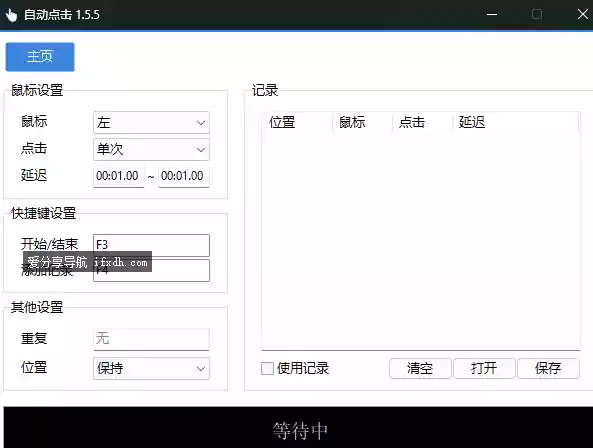Open the 位置 dropdown showing 保持
Image resolution: width=593 pixels, height=448 pixels.
tap(151, 368)
